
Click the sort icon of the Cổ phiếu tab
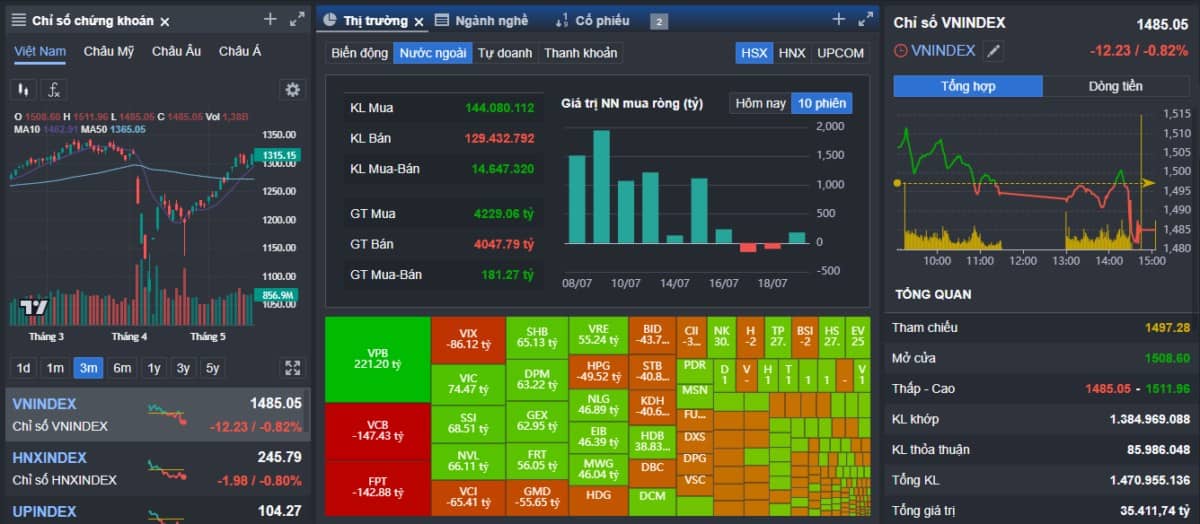[561, 20]
